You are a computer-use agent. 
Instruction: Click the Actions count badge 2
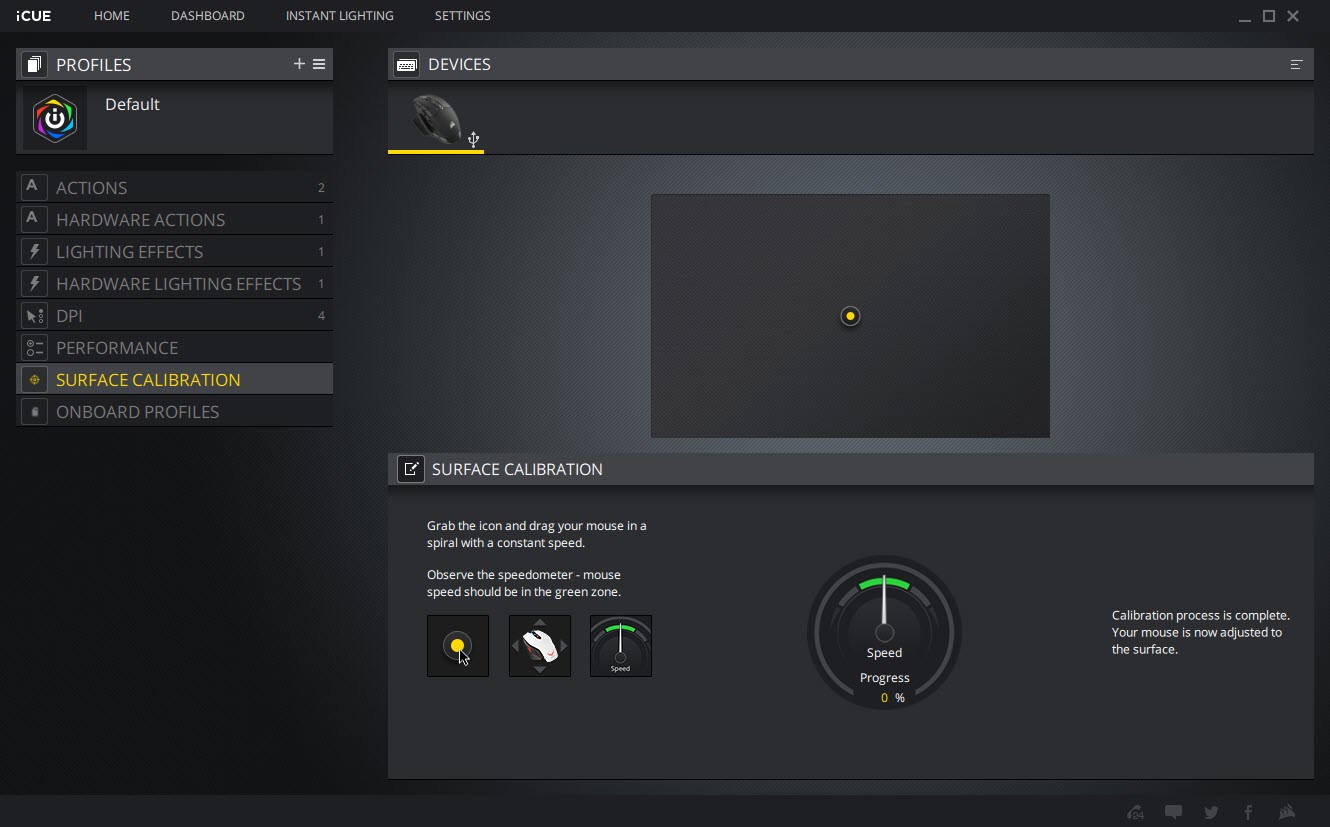pyautogui.click(x=321, y=188)
